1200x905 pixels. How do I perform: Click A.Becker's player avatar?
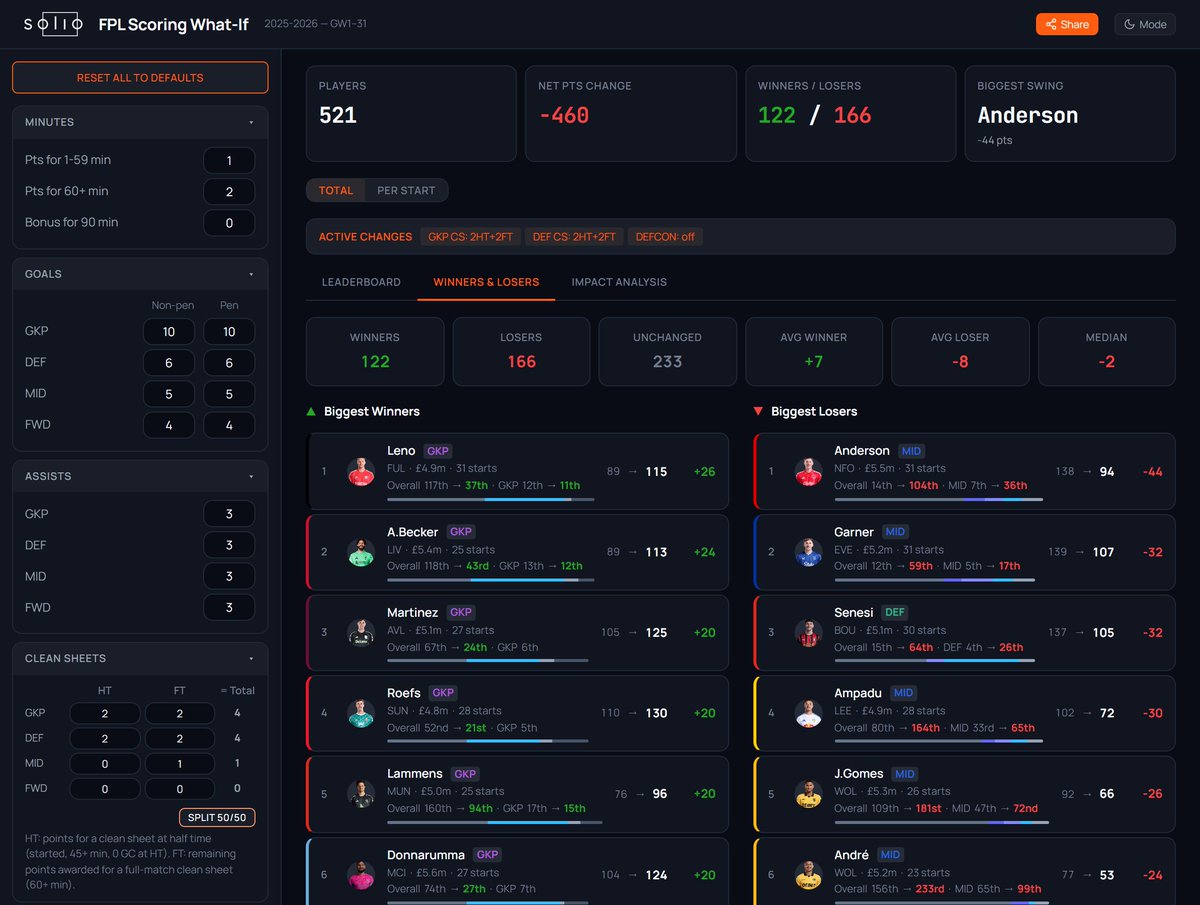pyautogui.click(x=360, y=552)
